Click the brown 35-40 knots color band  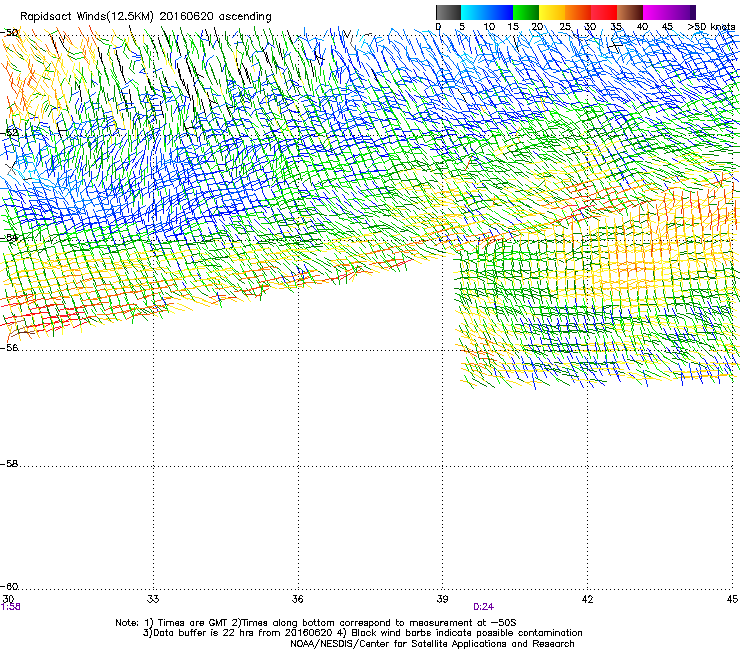click(630, 12)
